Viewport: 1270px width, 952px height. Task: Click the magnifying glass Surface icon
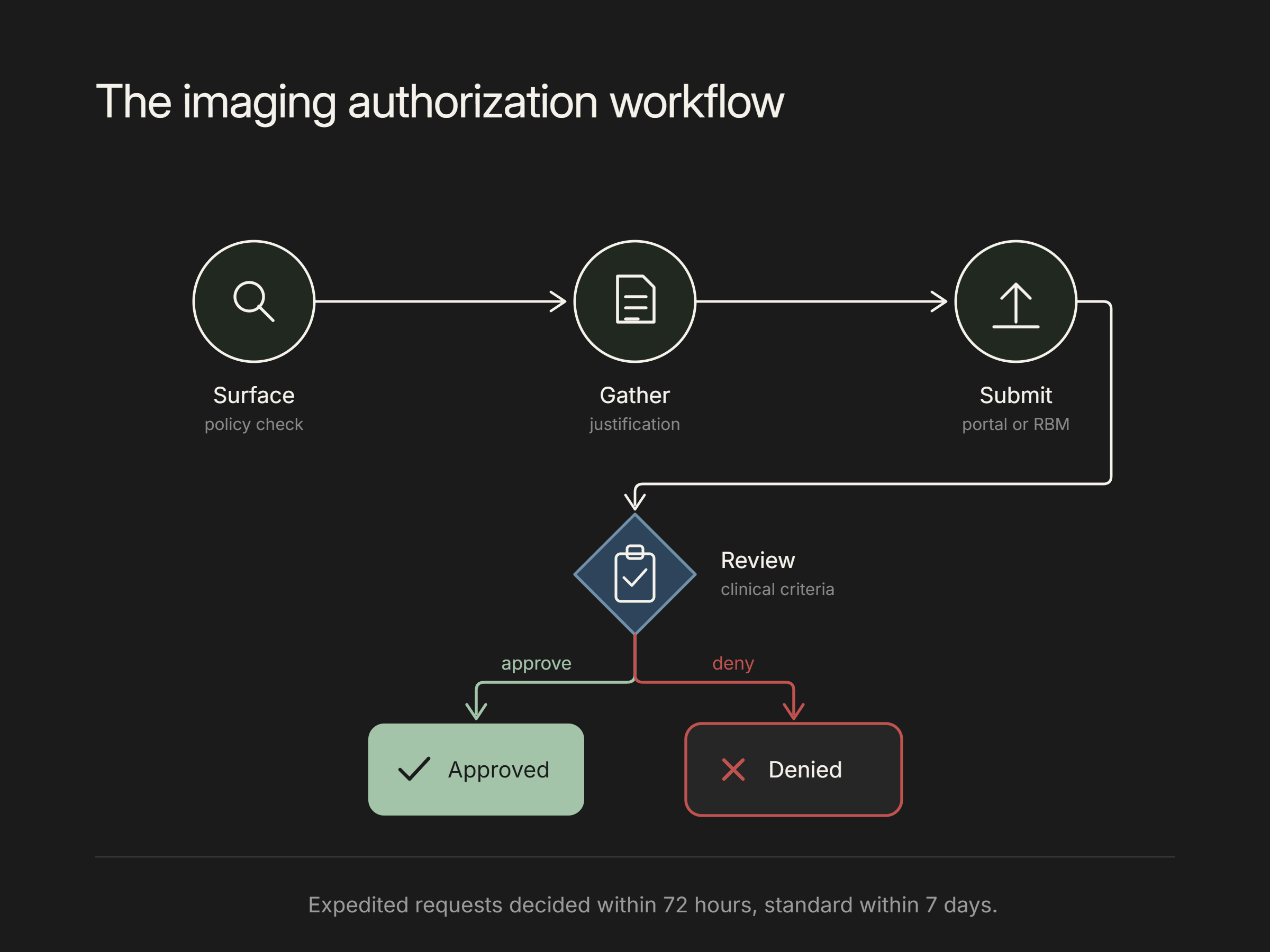(x=254, y=301)
